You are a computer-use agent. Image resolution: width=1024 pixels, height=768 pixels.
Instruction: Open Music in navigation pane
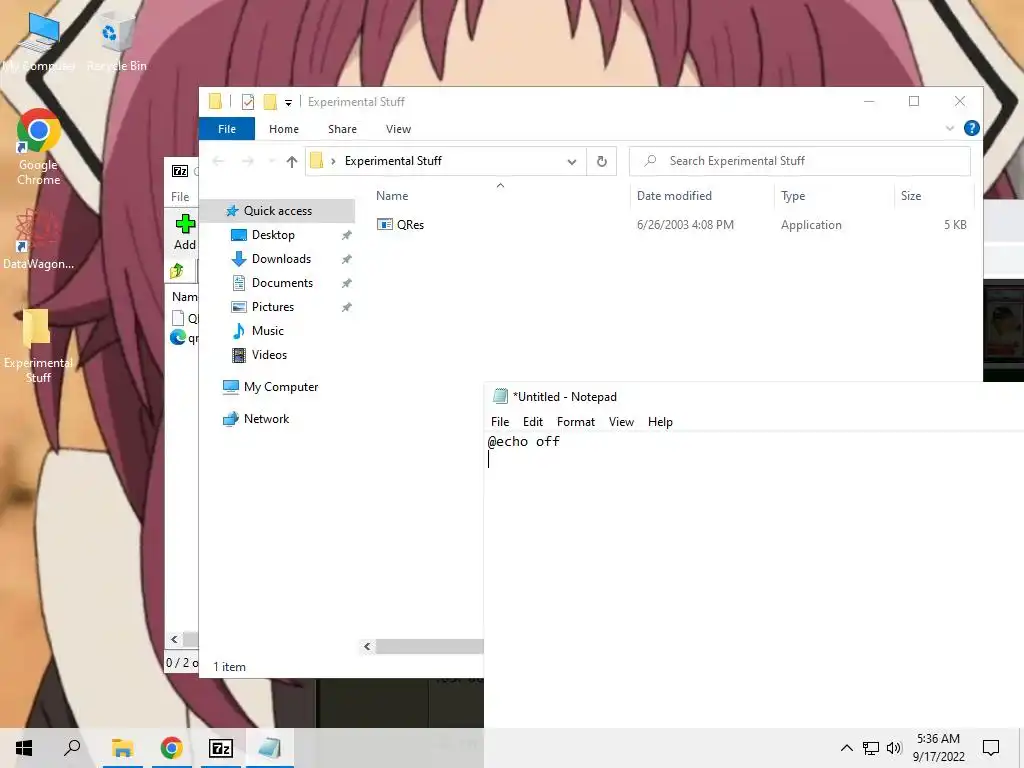point(268,331)
